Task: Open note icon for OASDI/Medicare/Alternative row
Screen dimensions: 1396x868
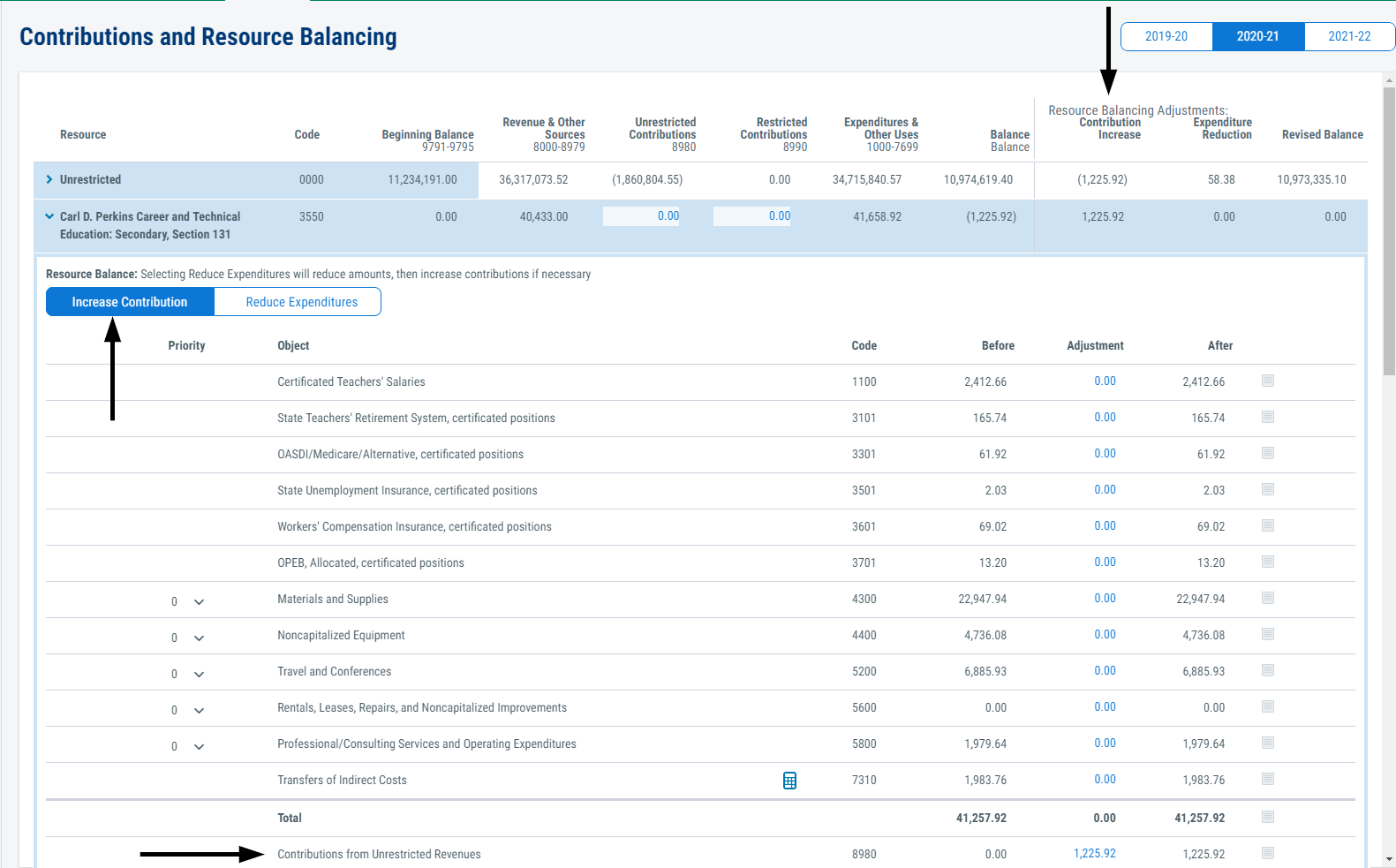Action: [1268, 453]
